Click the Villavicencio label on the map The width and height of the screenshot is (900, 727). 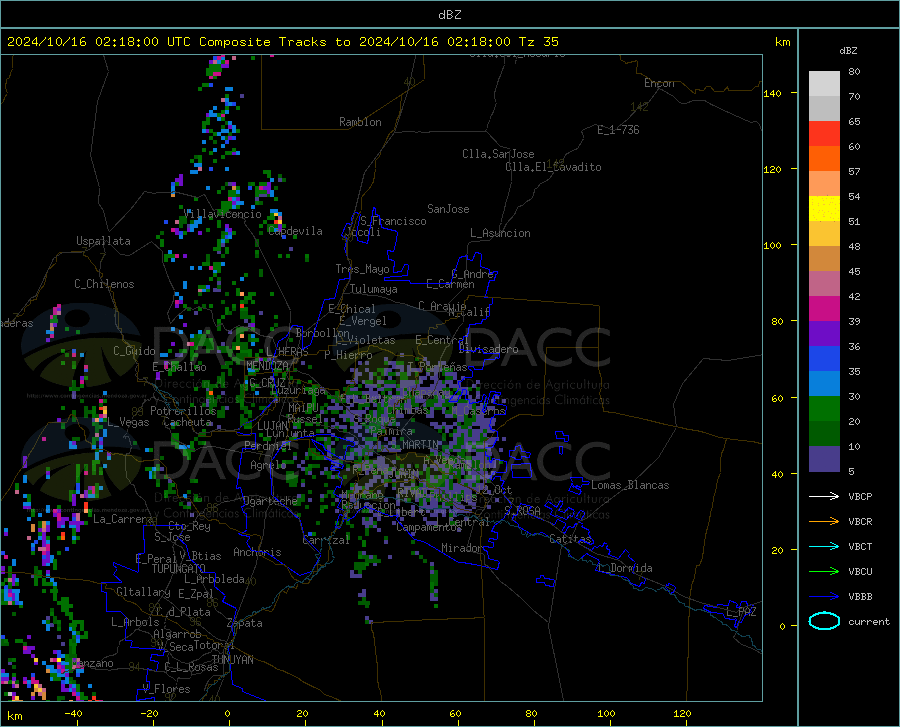click(223, 214)
